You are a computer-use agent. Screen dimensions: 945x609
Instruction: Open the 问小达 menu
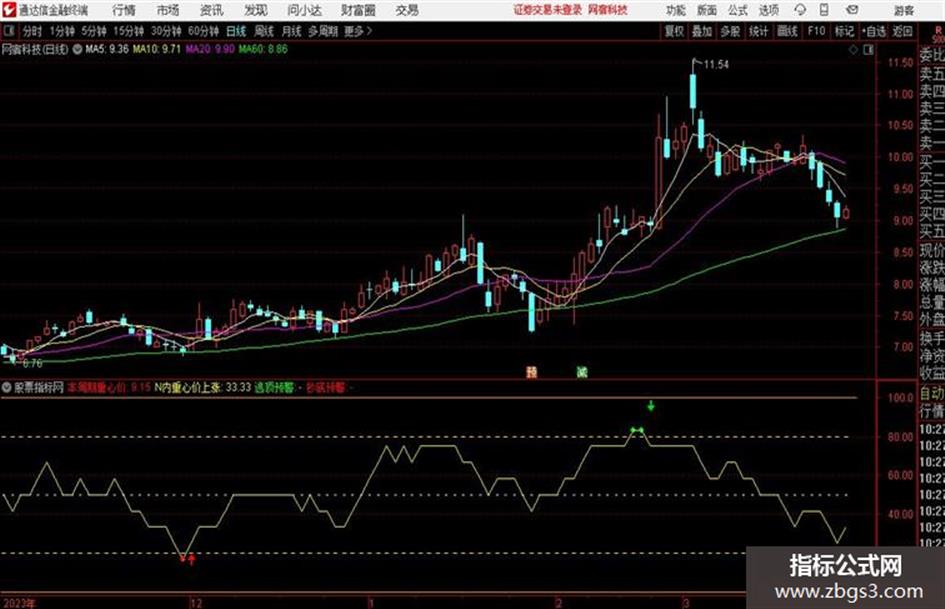pos(304,10)
